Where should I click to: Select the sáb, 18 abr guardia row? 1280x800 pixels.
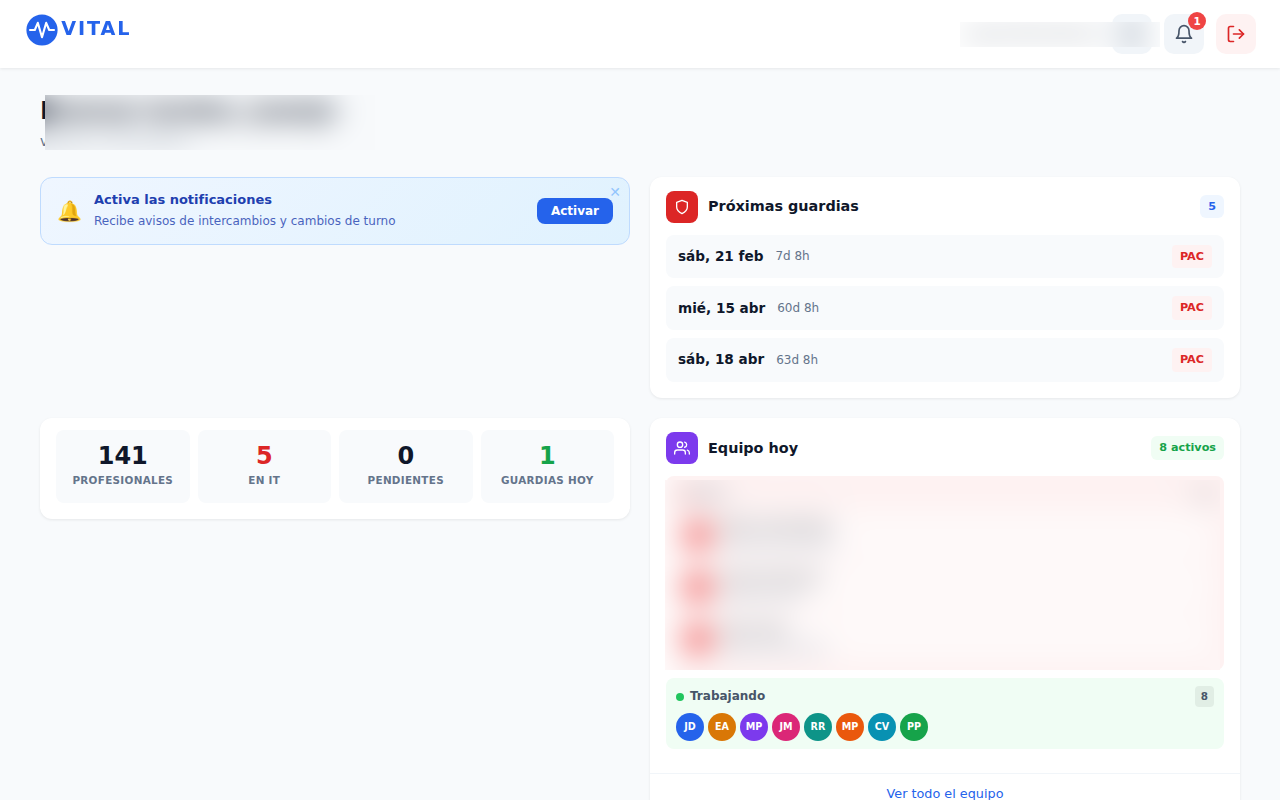pyautogui.click(x=944, y=360)
